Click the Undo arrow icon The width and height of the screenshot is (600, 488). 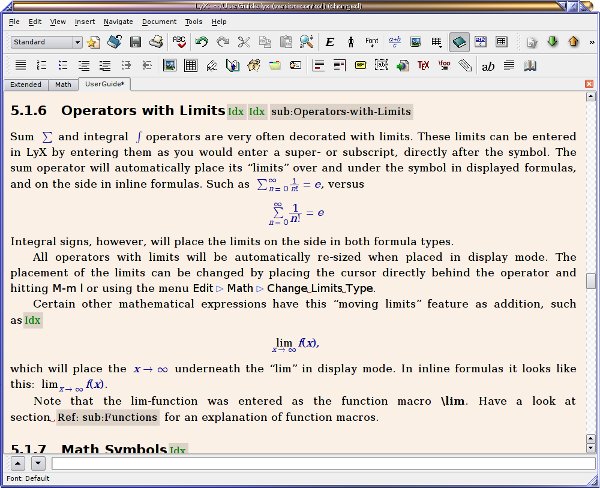[x=201, y=42]
